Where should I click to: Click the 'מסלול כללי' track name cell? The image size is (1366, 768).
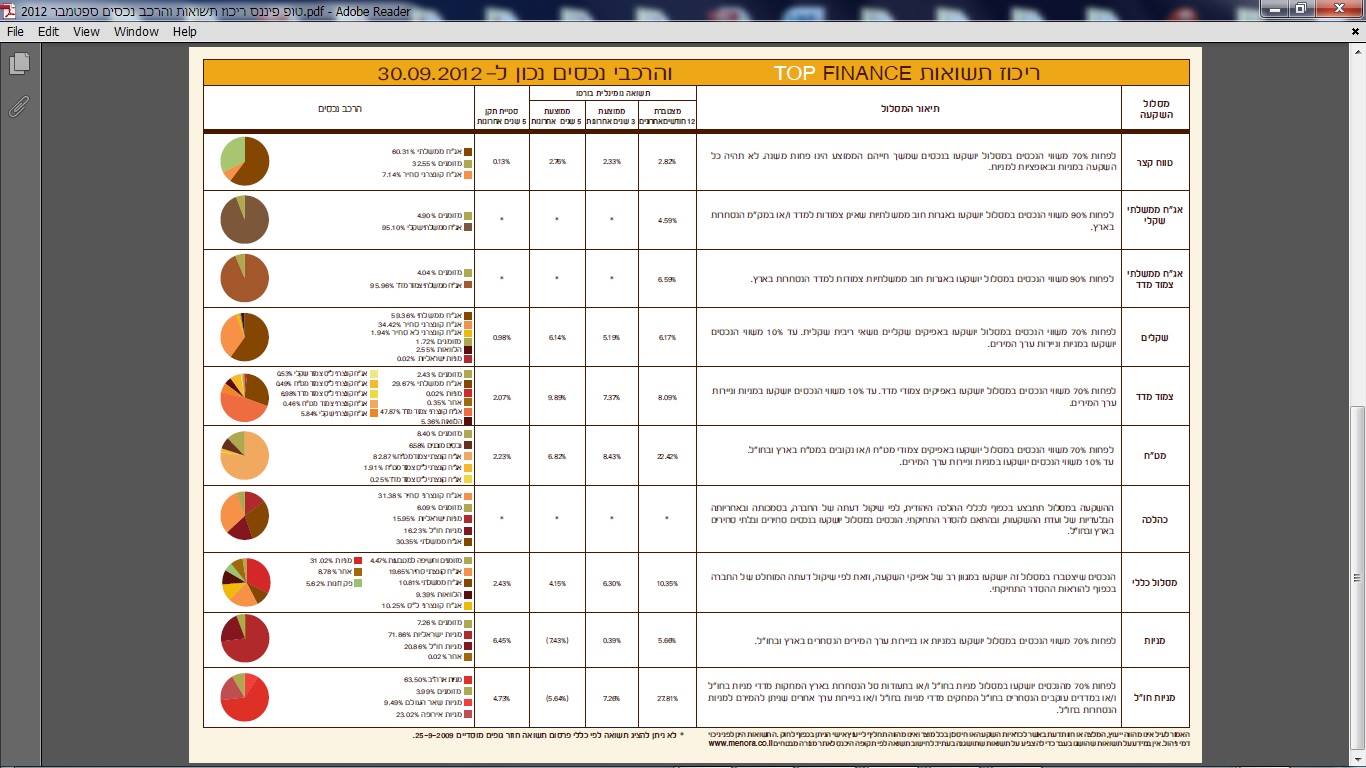pos(1155,582)
